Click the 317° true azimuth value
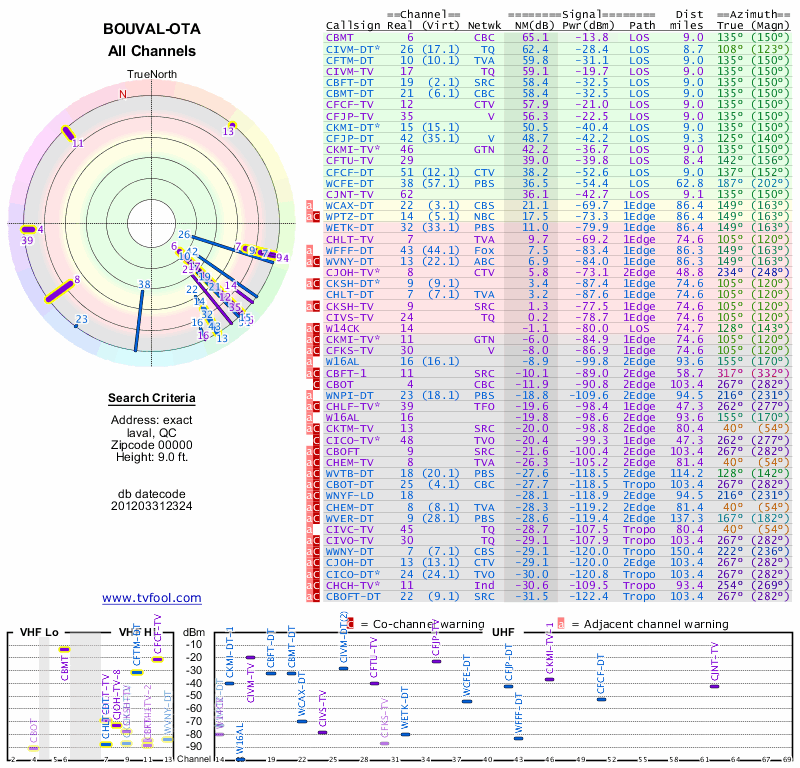The image size is (800, 768). (x=730, y=374)
